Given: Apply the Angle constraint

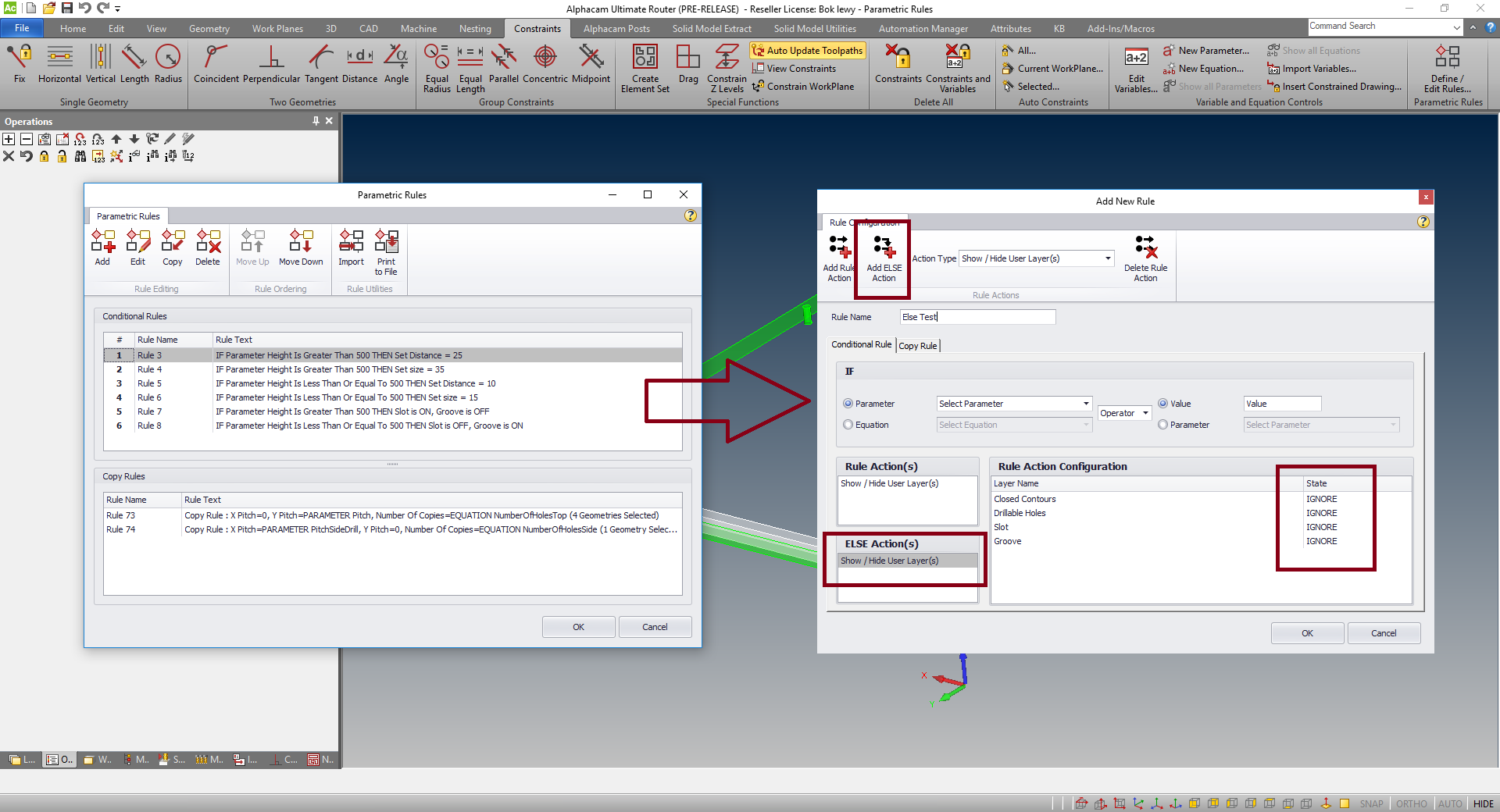Looking at the screenshot, I should (x=396, y=64).
